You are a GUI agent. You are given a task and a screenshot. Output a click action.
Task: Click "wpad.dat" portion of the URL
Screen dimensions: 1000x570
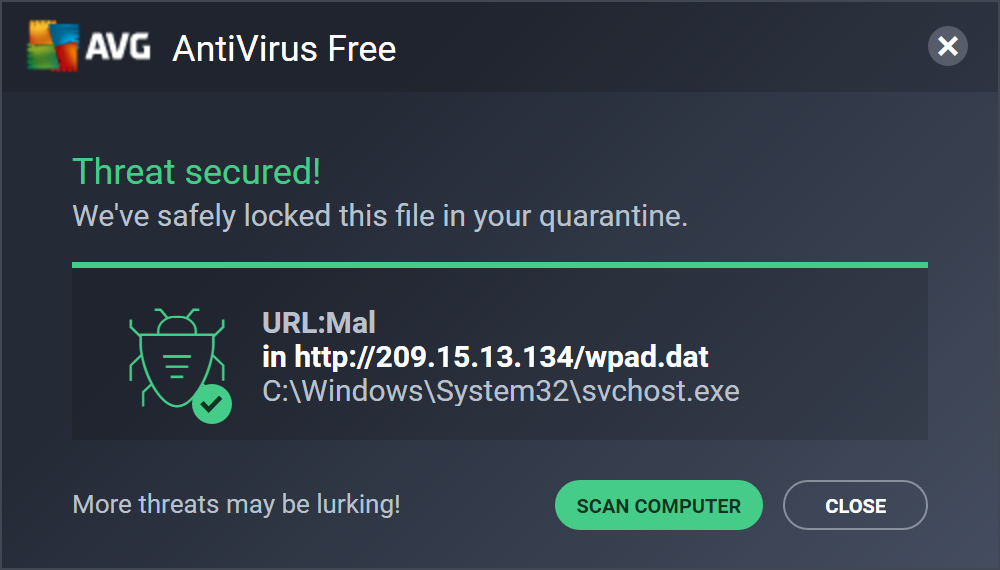coord(647,357)
